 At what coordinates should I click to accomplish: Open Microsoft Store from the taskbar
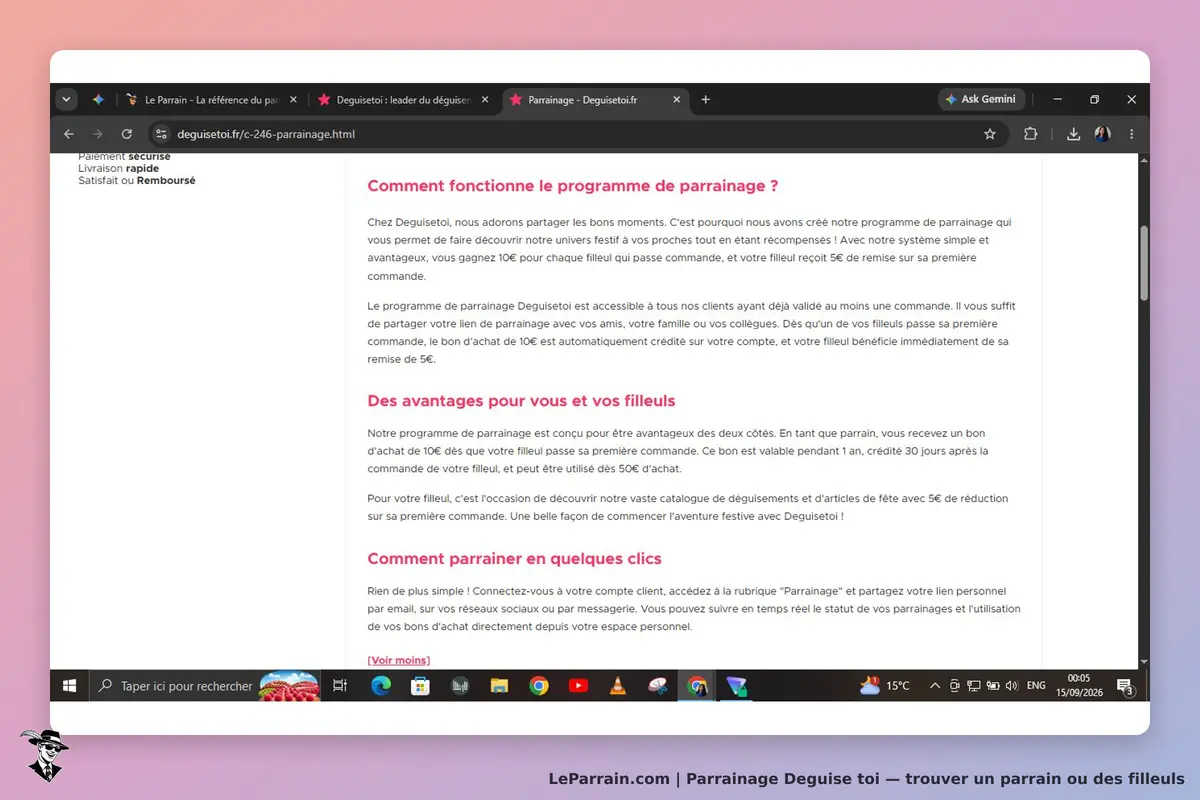(420, 686)
